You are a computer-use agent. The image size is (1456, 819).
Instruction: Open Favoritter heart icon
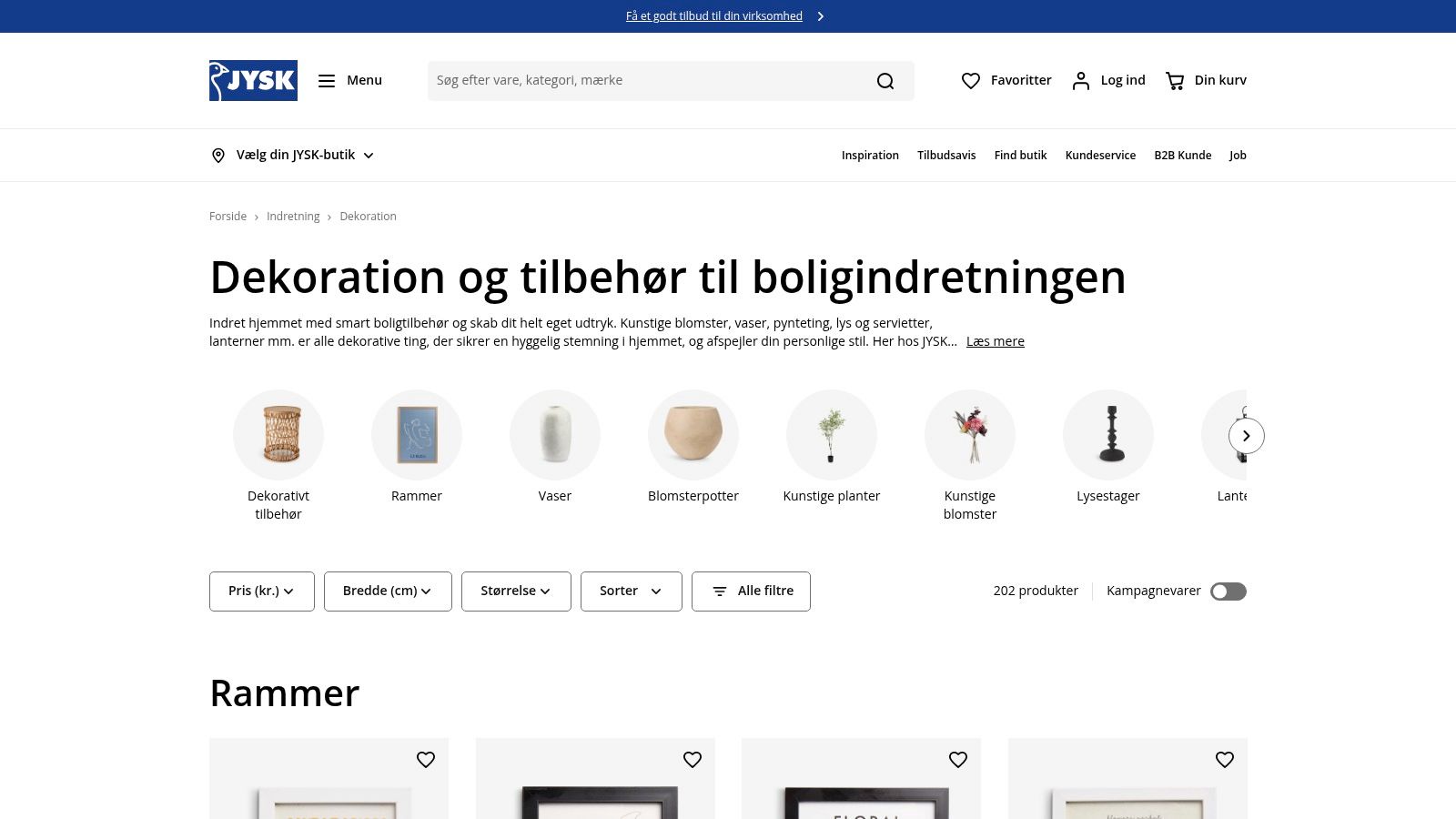tap(971, 81)
